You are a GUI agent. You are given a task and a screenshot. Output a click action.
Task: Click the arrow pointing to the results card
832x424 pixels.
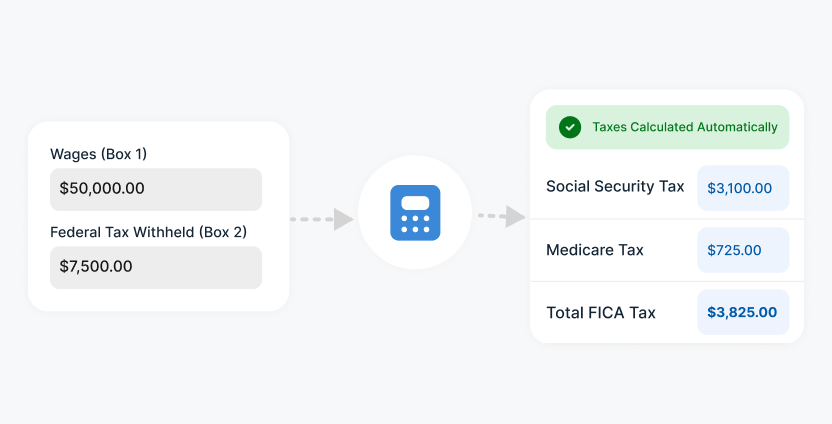(501, 217)
